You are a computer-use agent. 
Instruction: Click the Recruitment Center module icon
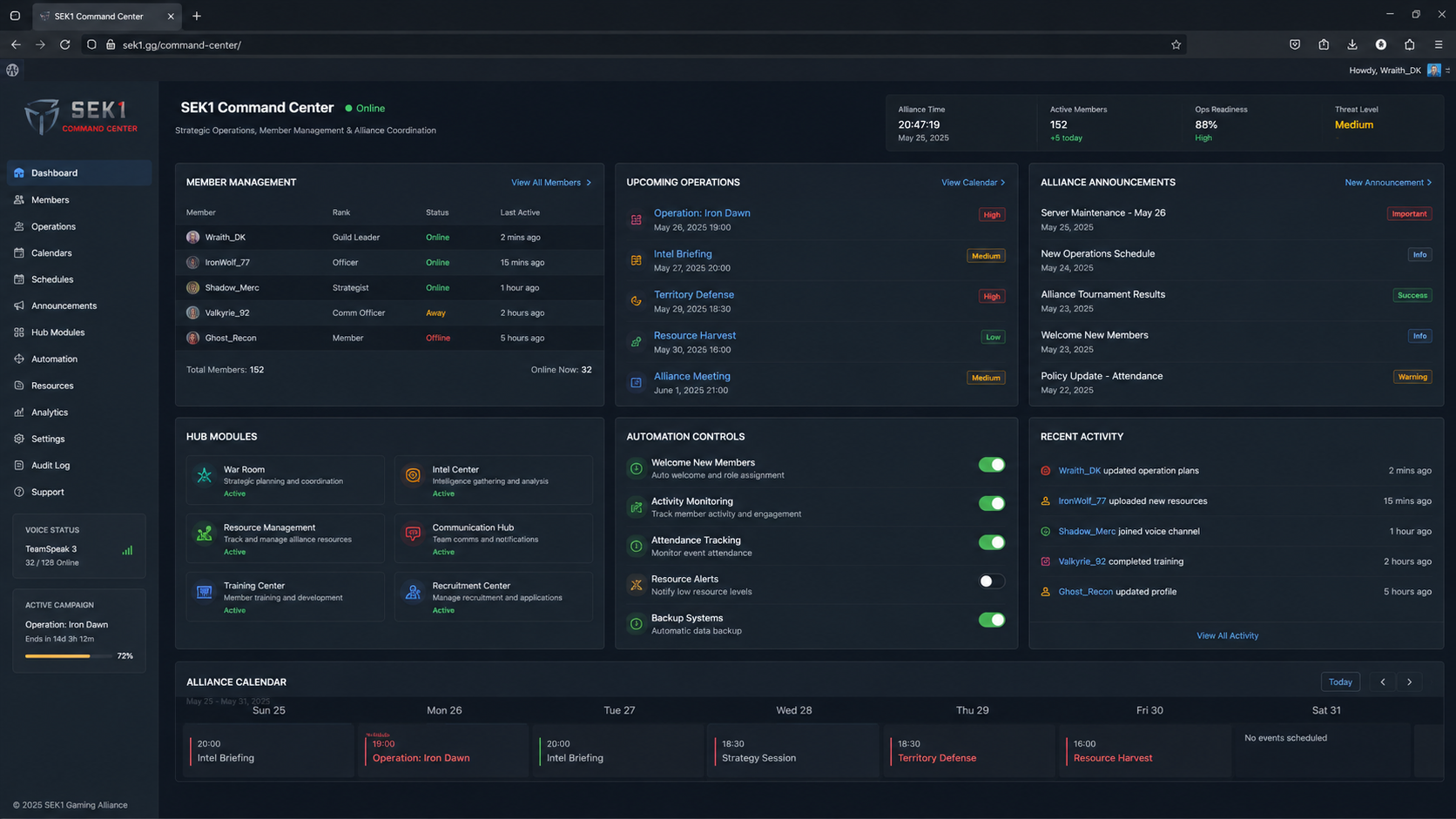tap(413, 592)
